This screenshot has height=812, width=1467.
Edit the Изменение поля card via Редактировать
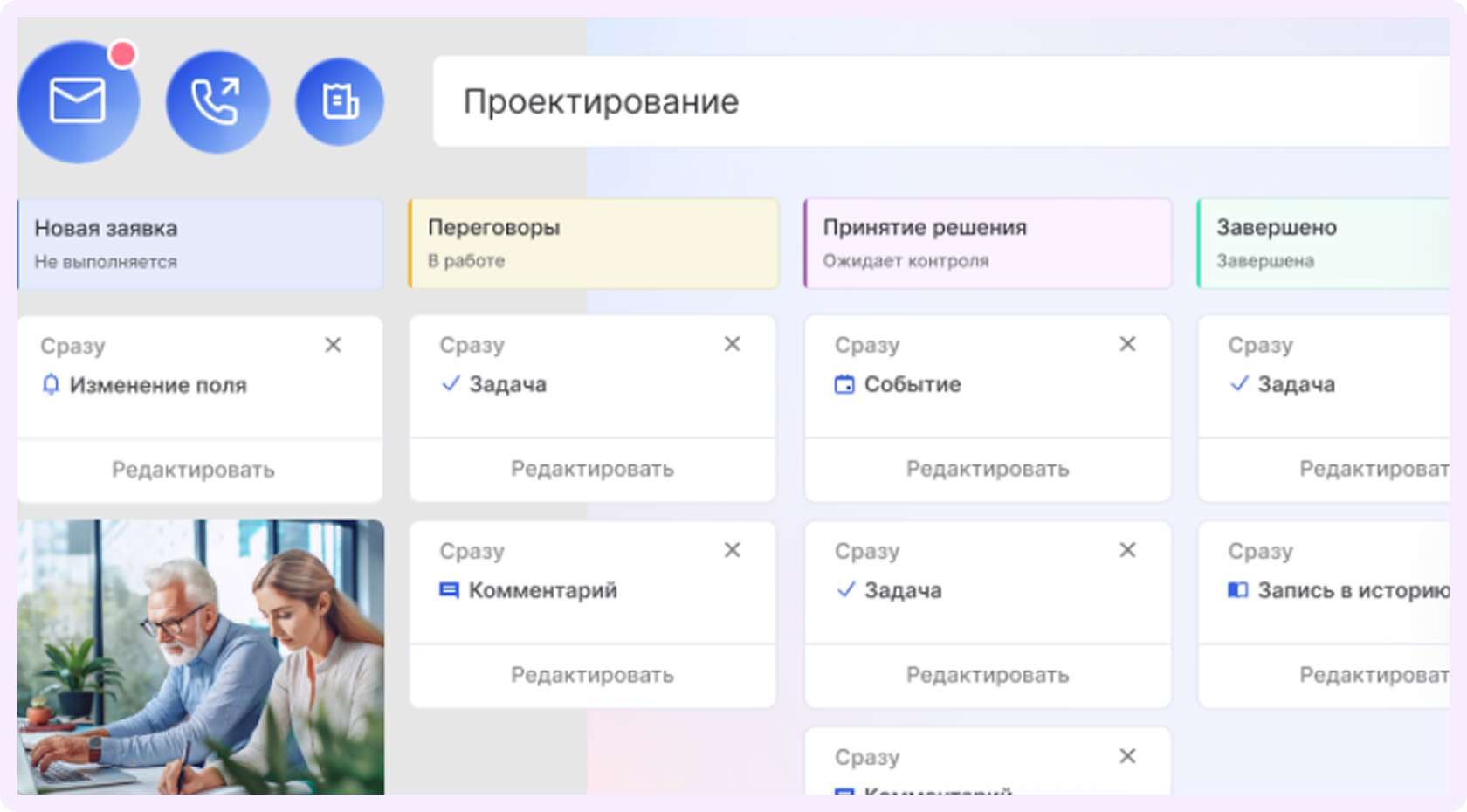(193, 470)
